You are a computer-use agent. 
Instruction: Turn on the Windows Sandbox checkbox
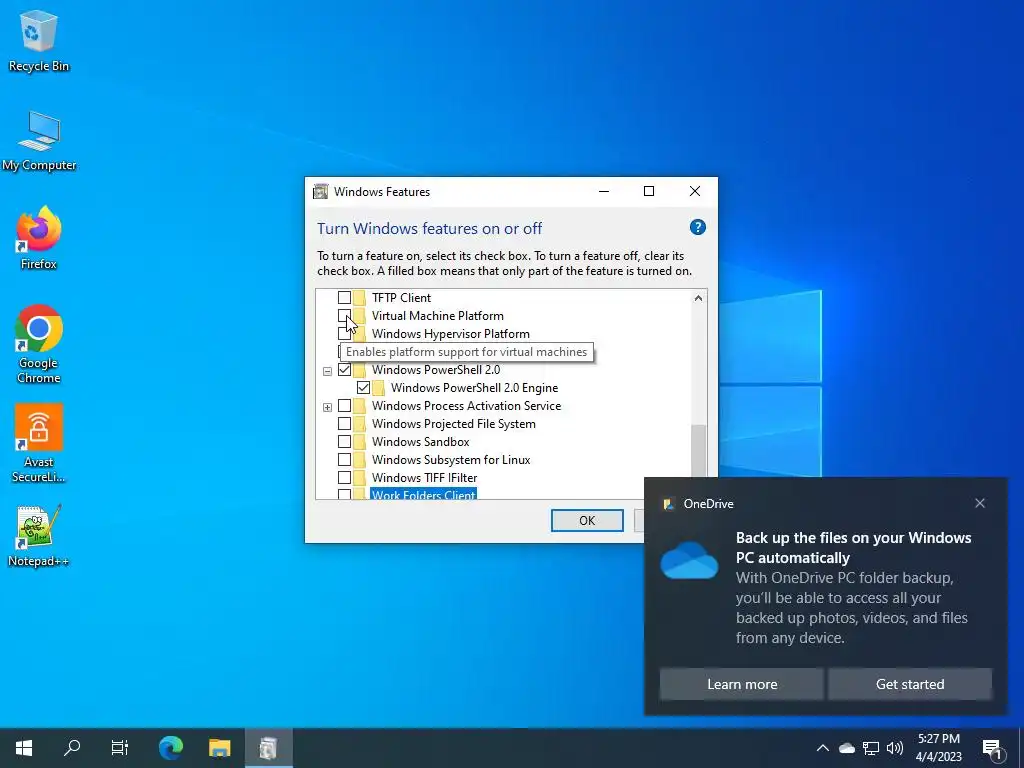[344, 441]
